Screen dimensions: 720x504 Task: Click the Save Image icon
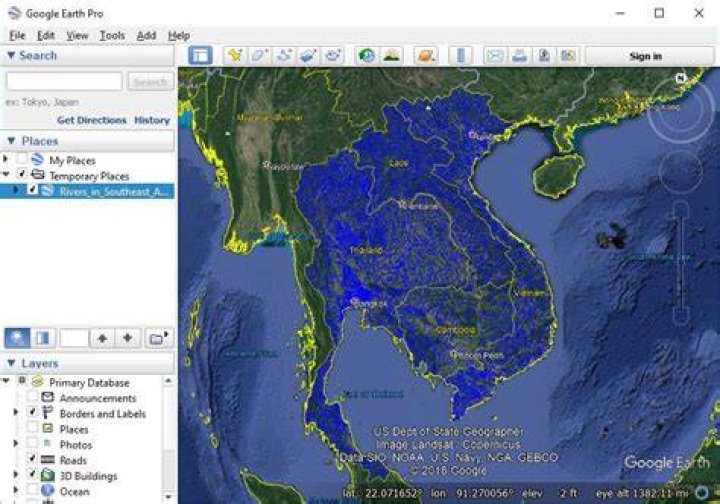pos(544,56)
